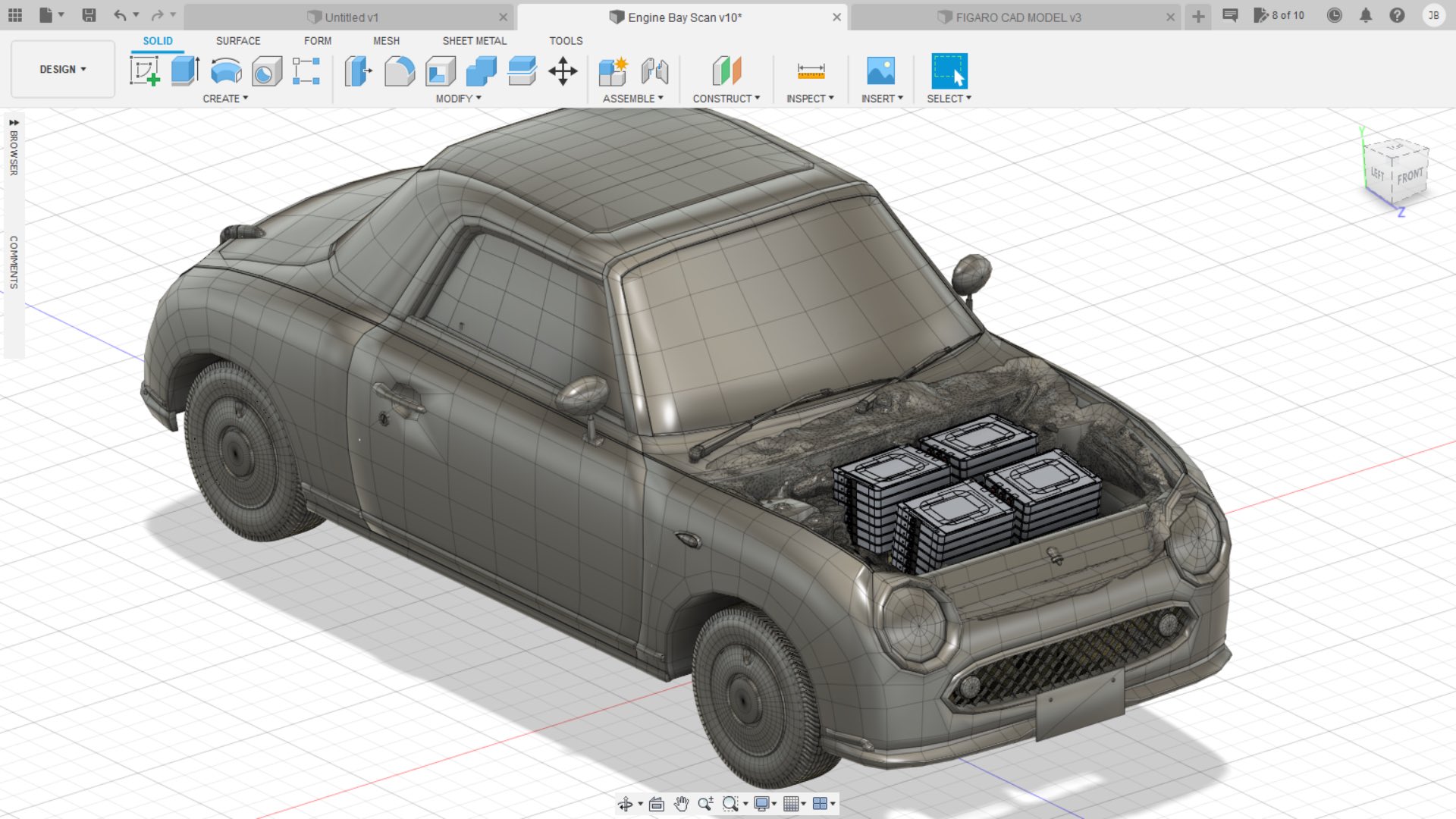The image size is (1456, 819).
Task: Select the TOOLS ribbon tab
Action: [566, 41]
